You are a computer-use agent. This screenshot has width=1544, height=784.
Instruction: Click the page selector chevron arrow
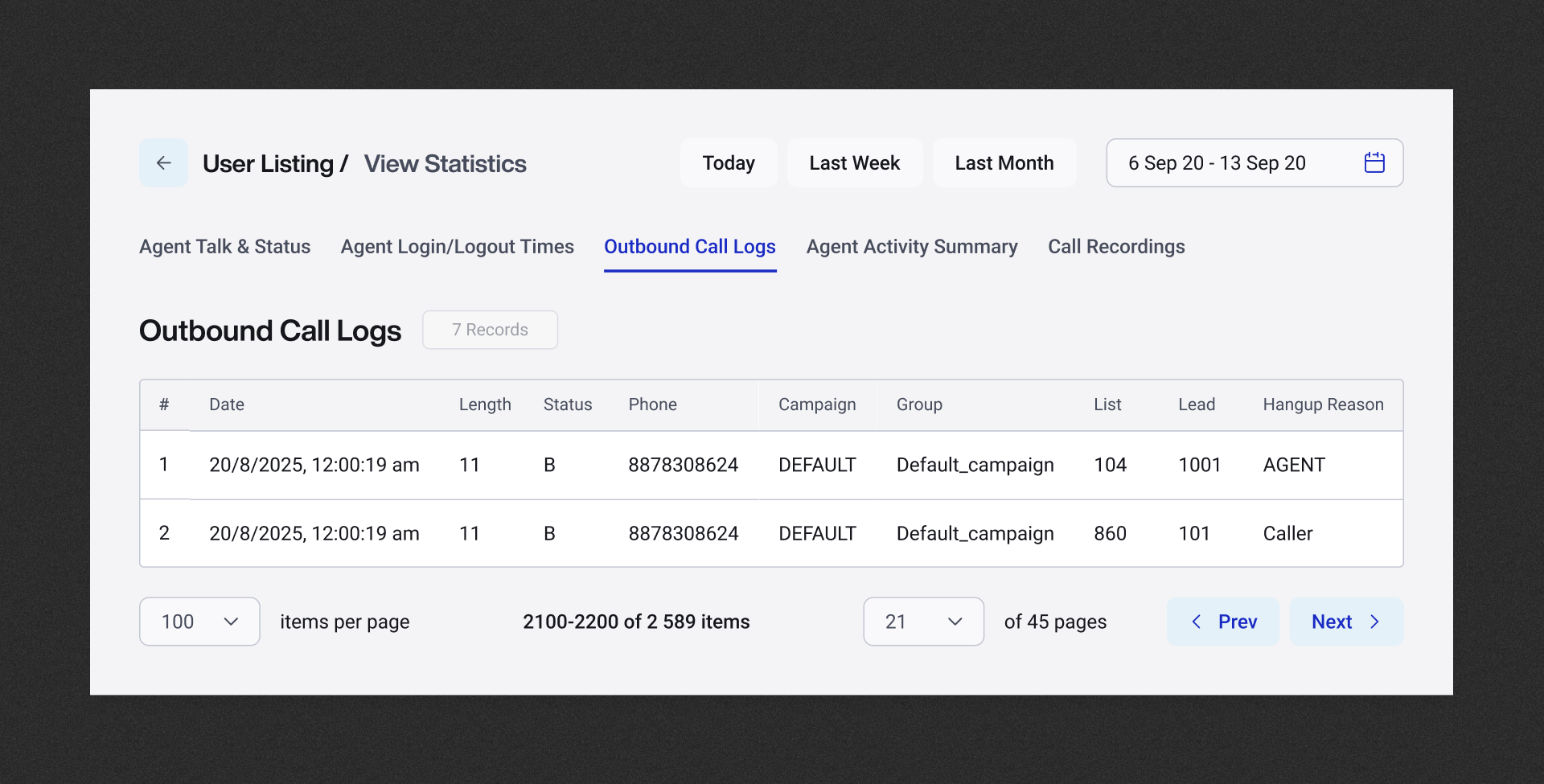point(956,621)
